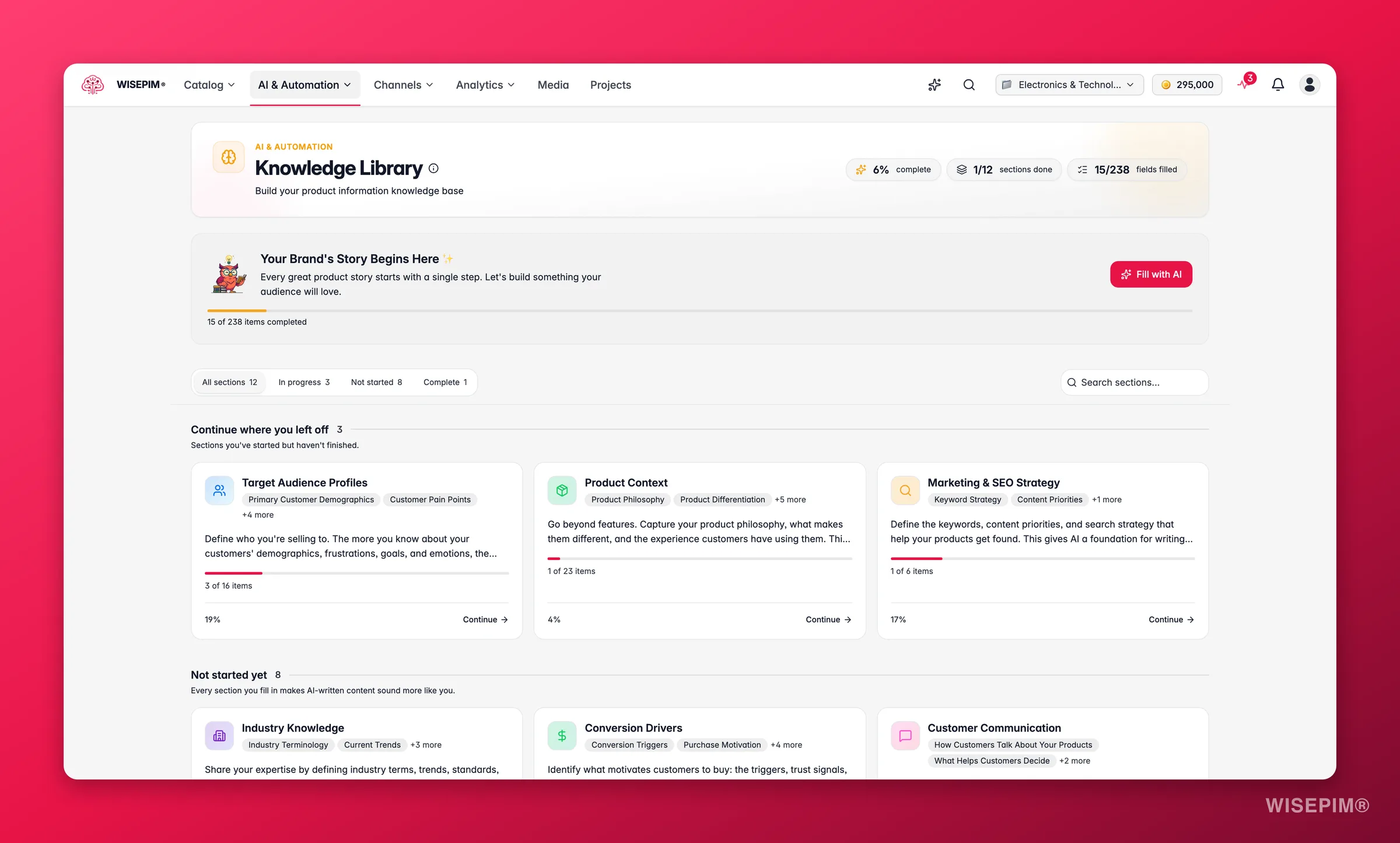Open the AI sparkle assistant icon
The height and width of the screenshot is (843, 1400).
[935, 85]
